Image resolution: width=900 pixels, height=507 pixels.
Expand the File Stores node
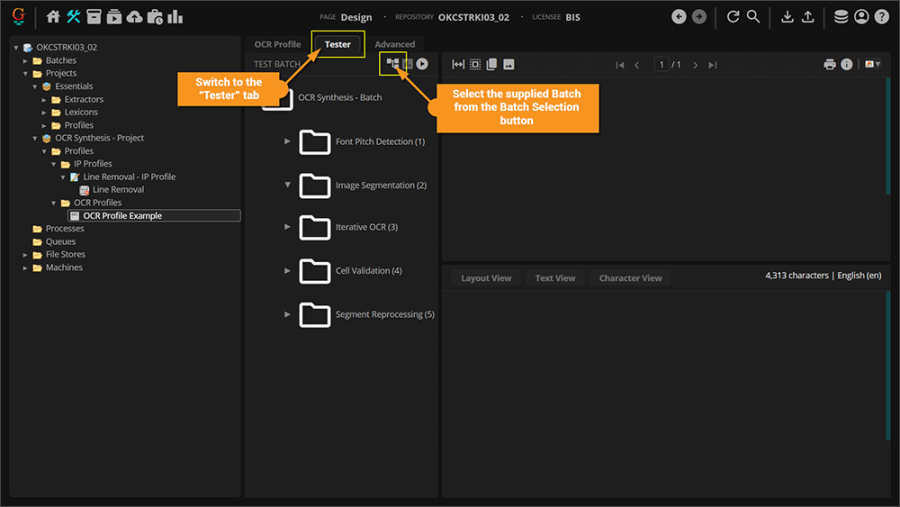(25, 254)
